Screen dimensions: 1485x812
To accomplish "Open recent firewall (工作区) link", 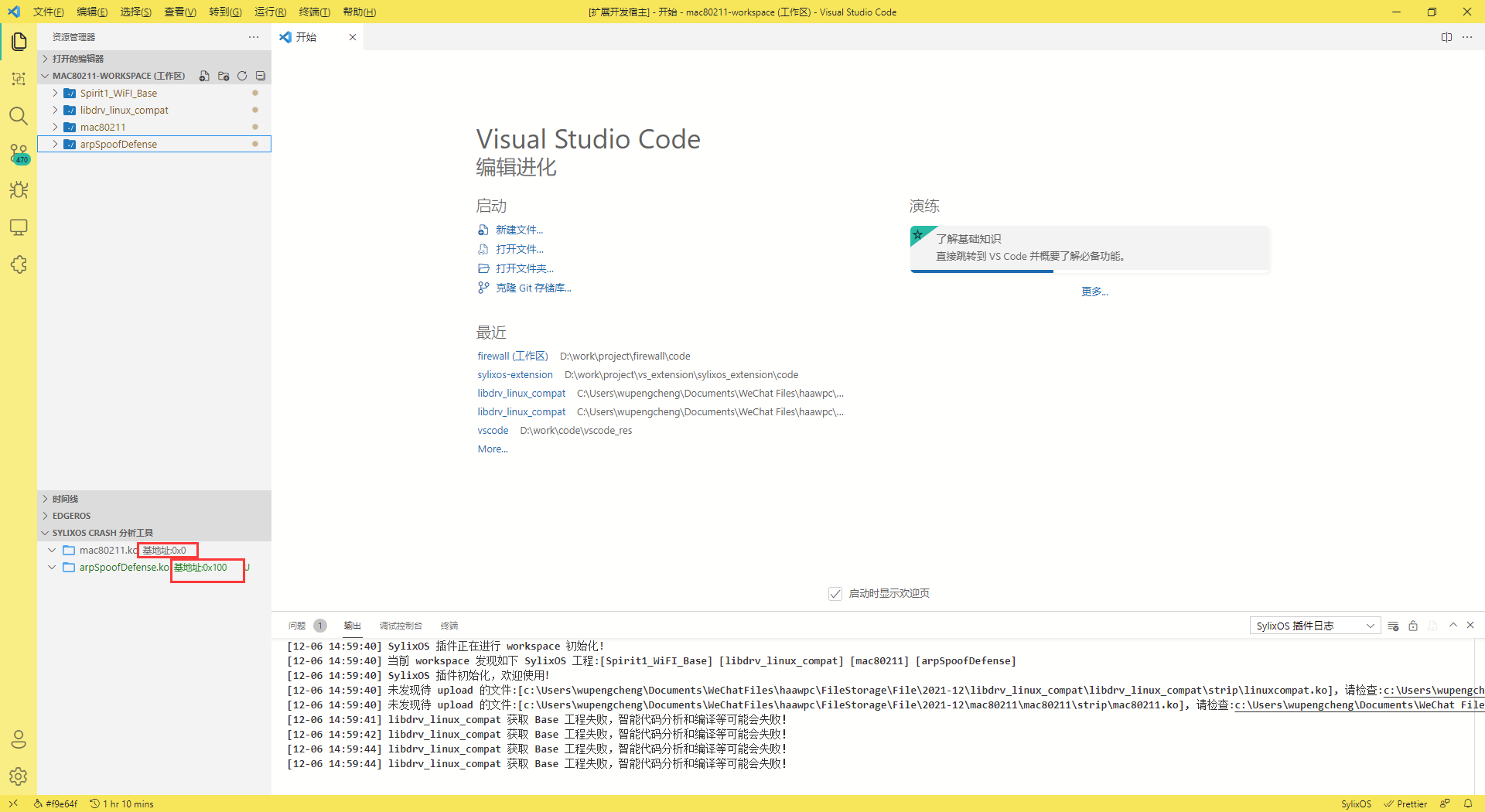I will coord(512,356).
